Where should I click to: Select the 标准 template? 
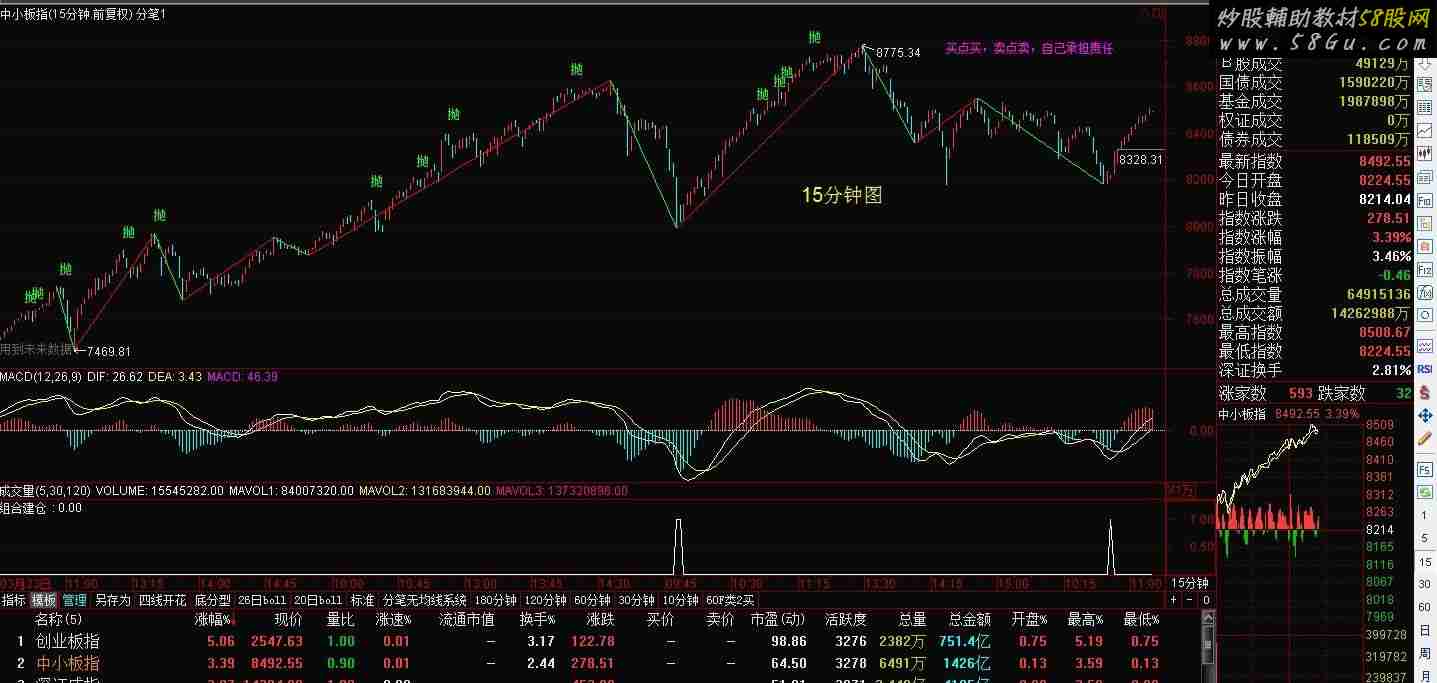363,600
